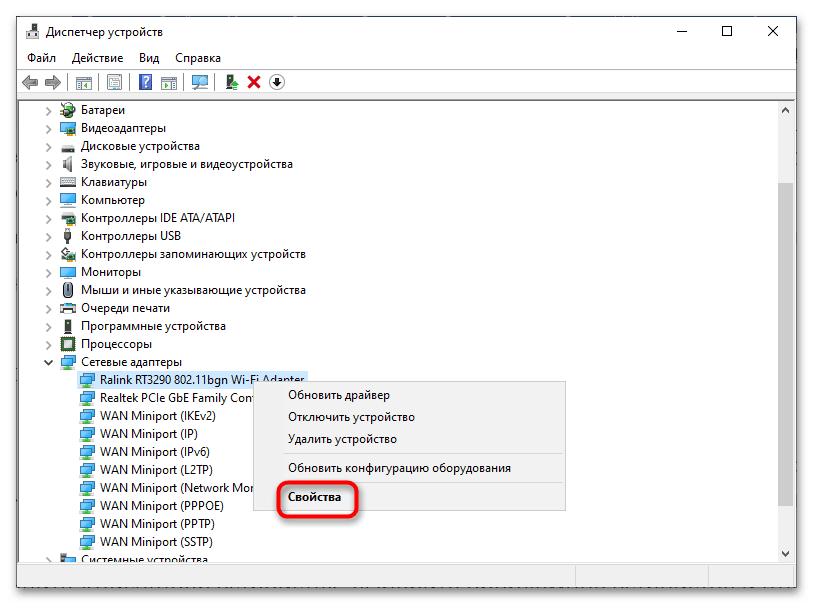This screenshot has width=813, height=604.
Task: Open the Вид menu
Action: (149, 58)
